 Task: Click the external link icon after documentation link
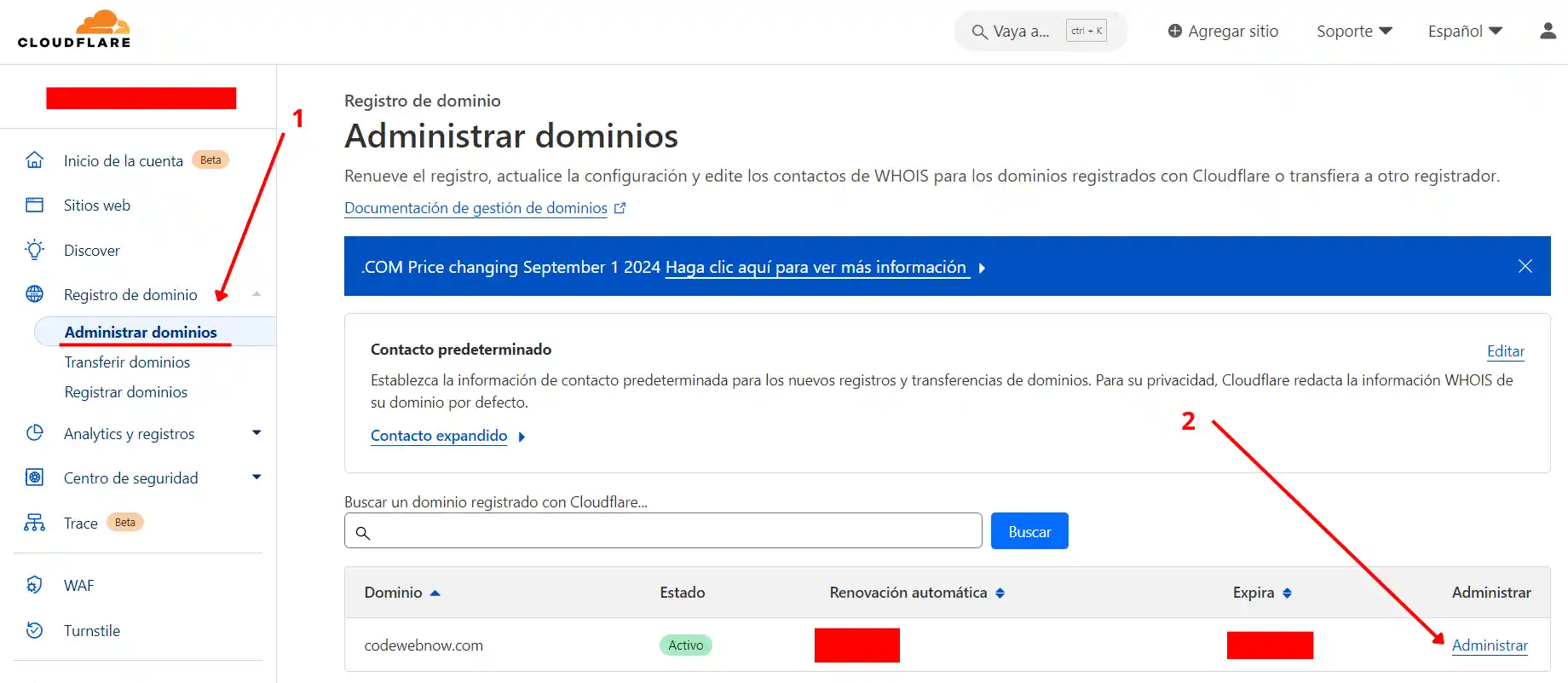(620, 208)
